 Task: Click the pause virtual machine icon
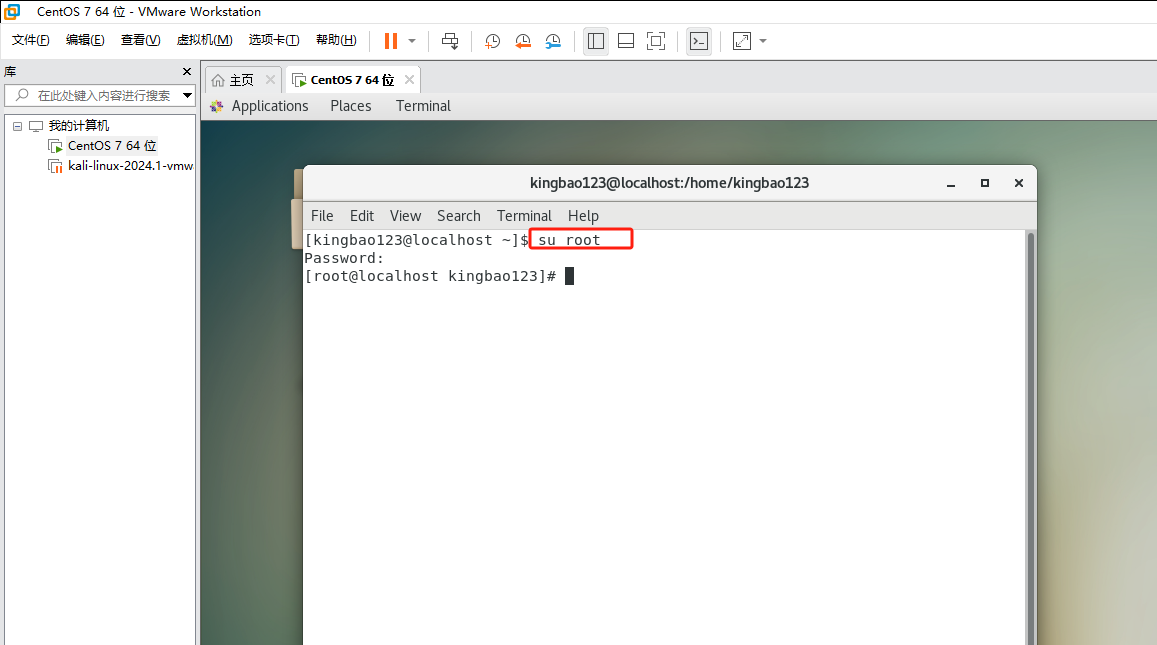click(x=391, y=41)
